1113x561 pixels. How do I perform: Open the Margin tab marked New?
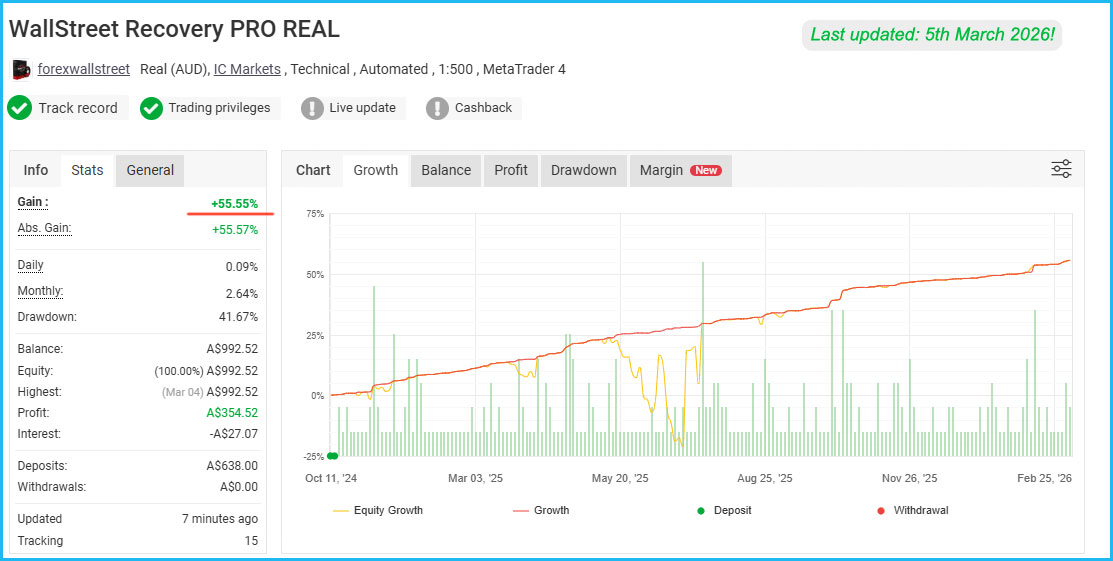[x=681, y=170]
